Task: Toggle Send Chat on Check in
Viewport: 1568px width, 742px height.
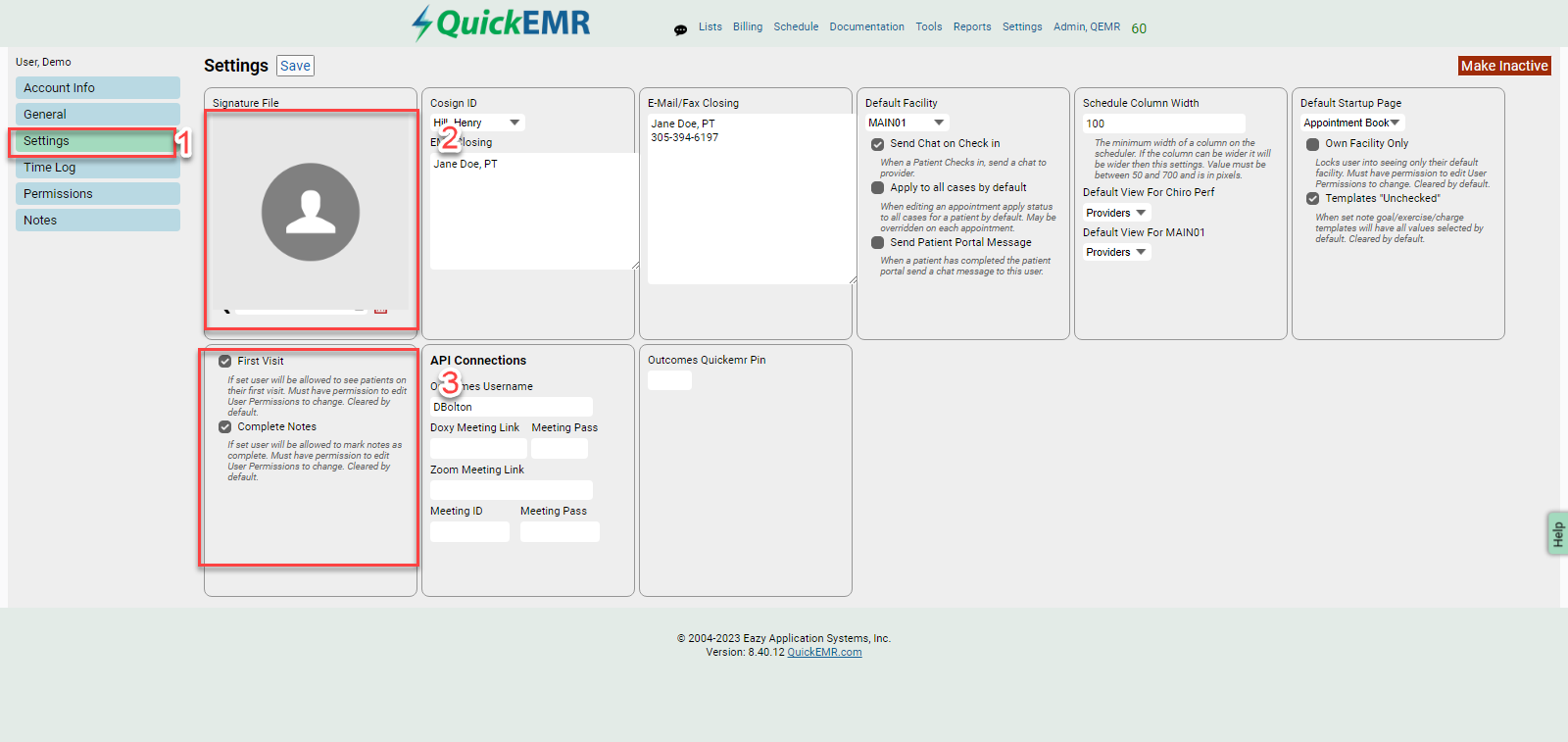Action: coord(878,144)
